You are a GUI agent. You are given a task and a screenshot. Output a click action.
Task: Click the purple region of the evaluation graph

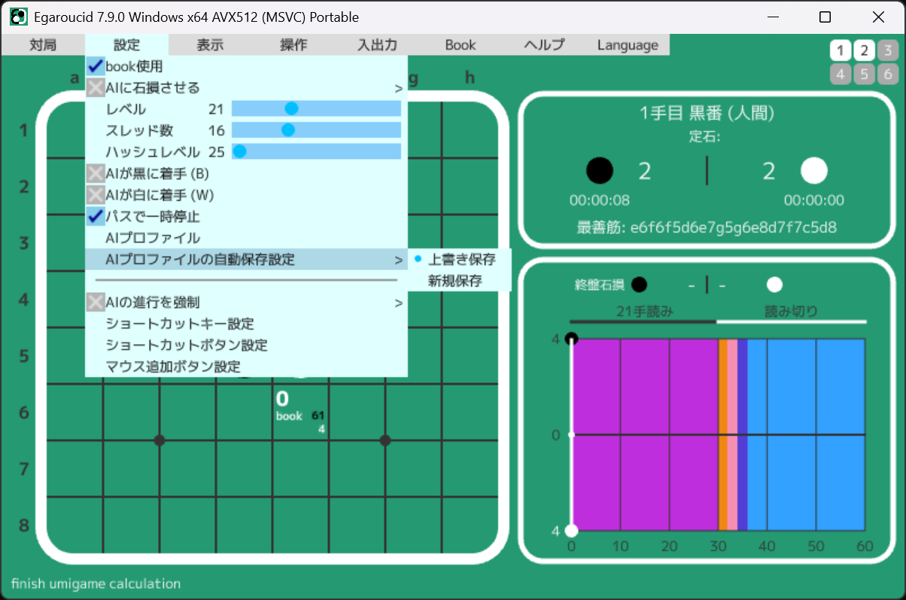coord(645,434)
